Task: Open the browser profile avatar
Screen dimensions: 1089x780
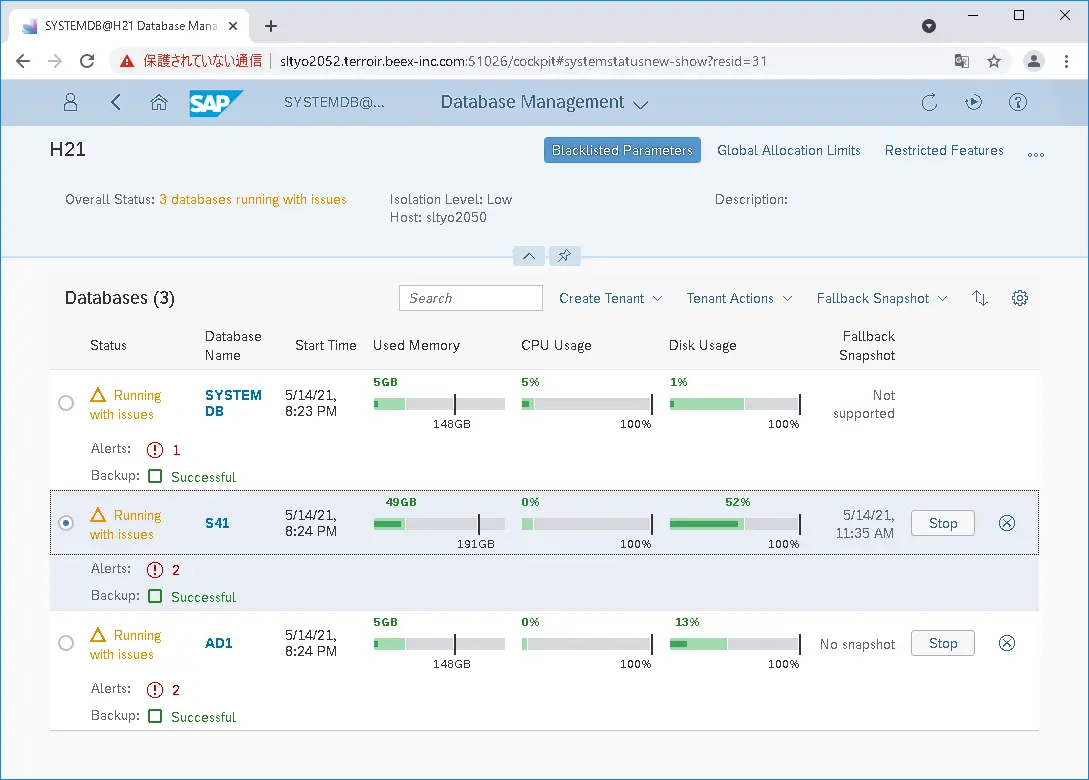Action: (x=1033, y=61)
